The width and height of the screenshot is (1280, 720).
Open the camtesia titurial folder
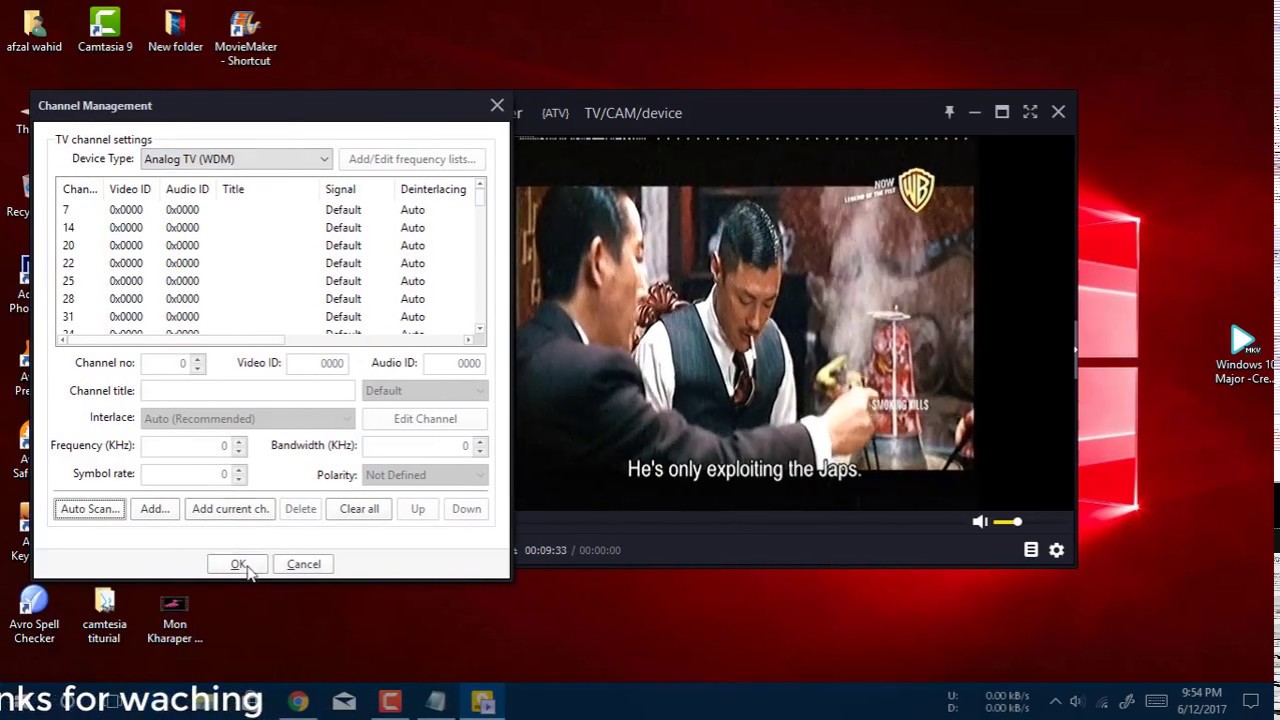pyautogui.click(x=105, y=615)
